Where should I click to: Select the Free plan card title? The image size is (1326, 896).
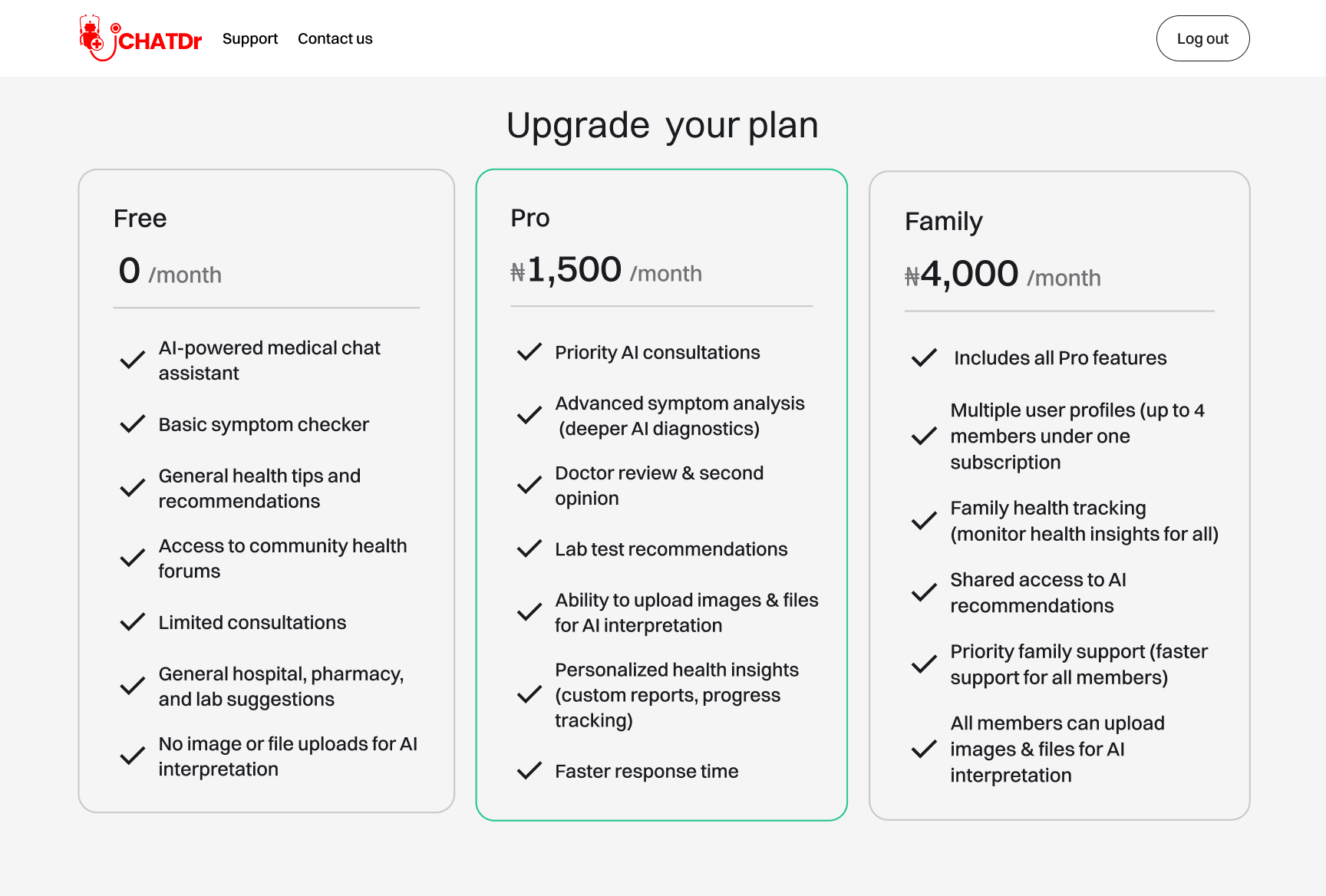[x=140, y=219]
